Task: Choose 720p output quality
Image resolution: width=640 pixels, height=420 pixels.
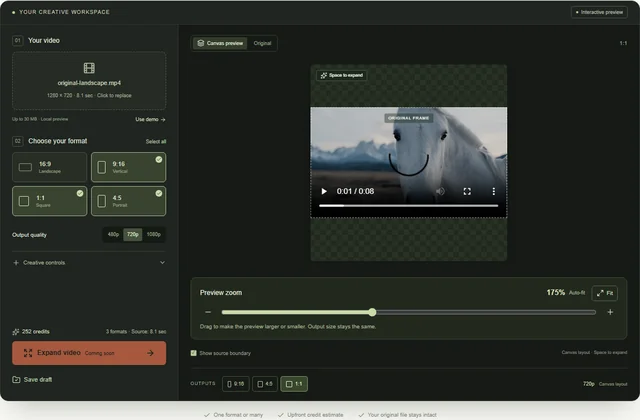Action: point(133,234)
